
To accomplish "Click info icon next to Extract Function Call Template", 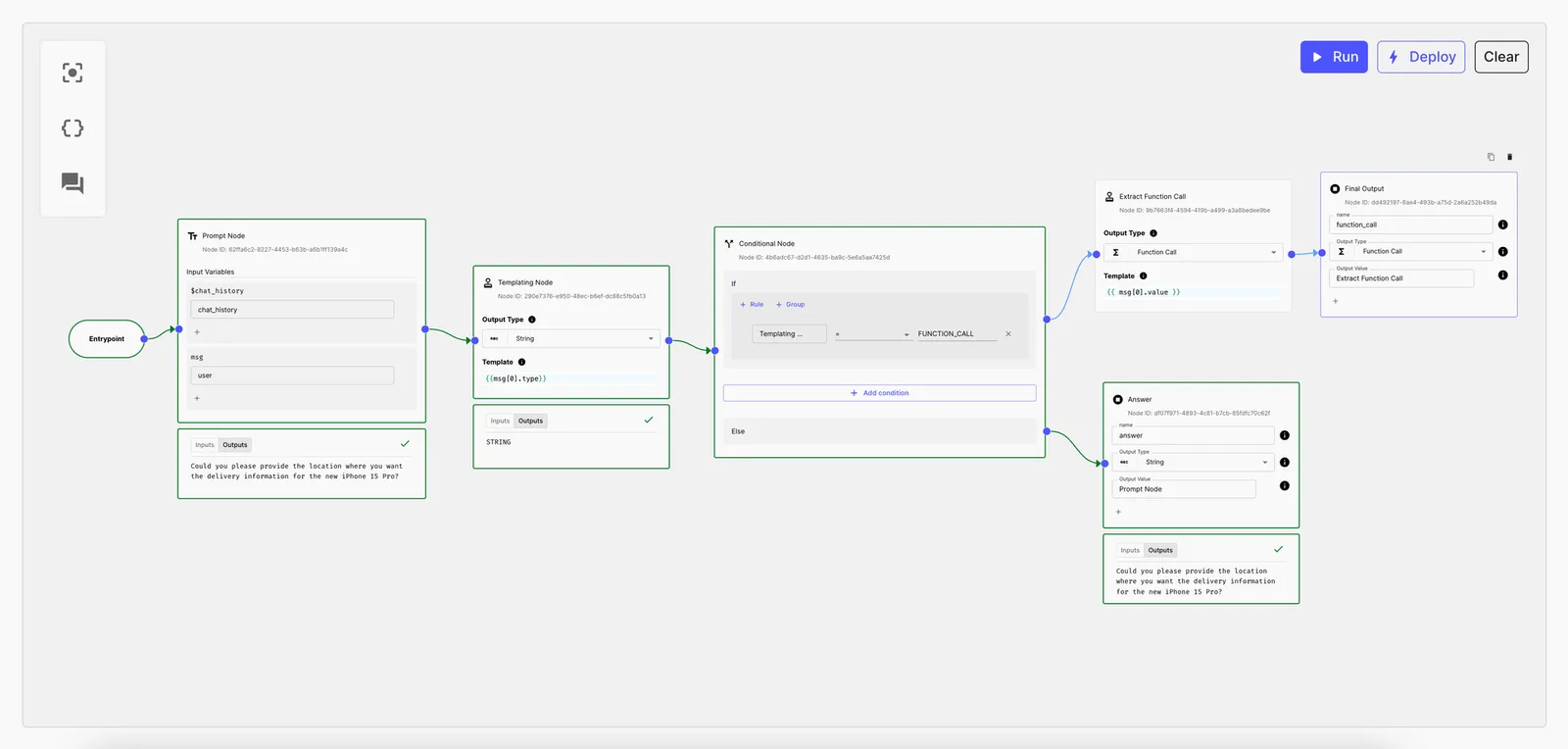I will (x=1143, y=276).
